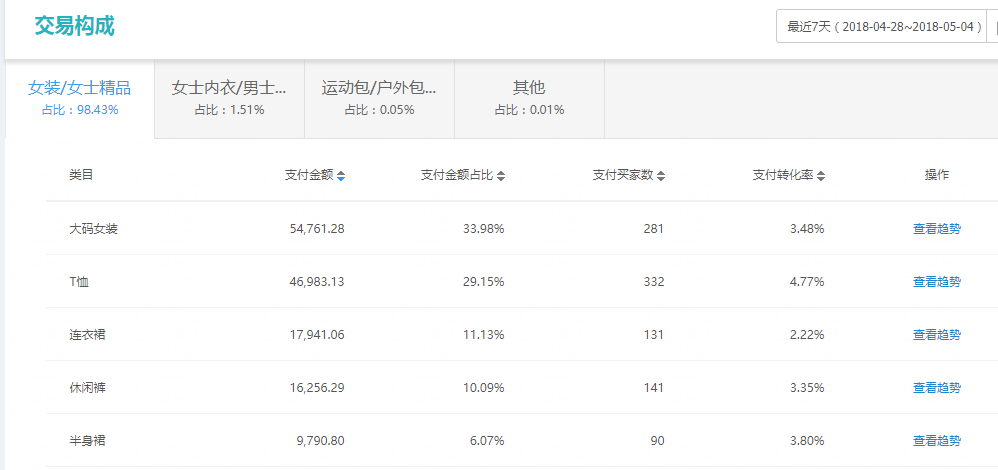Click the 类目 column header
The width and height of the screenshot is (998, 470).
click(81, 175)
